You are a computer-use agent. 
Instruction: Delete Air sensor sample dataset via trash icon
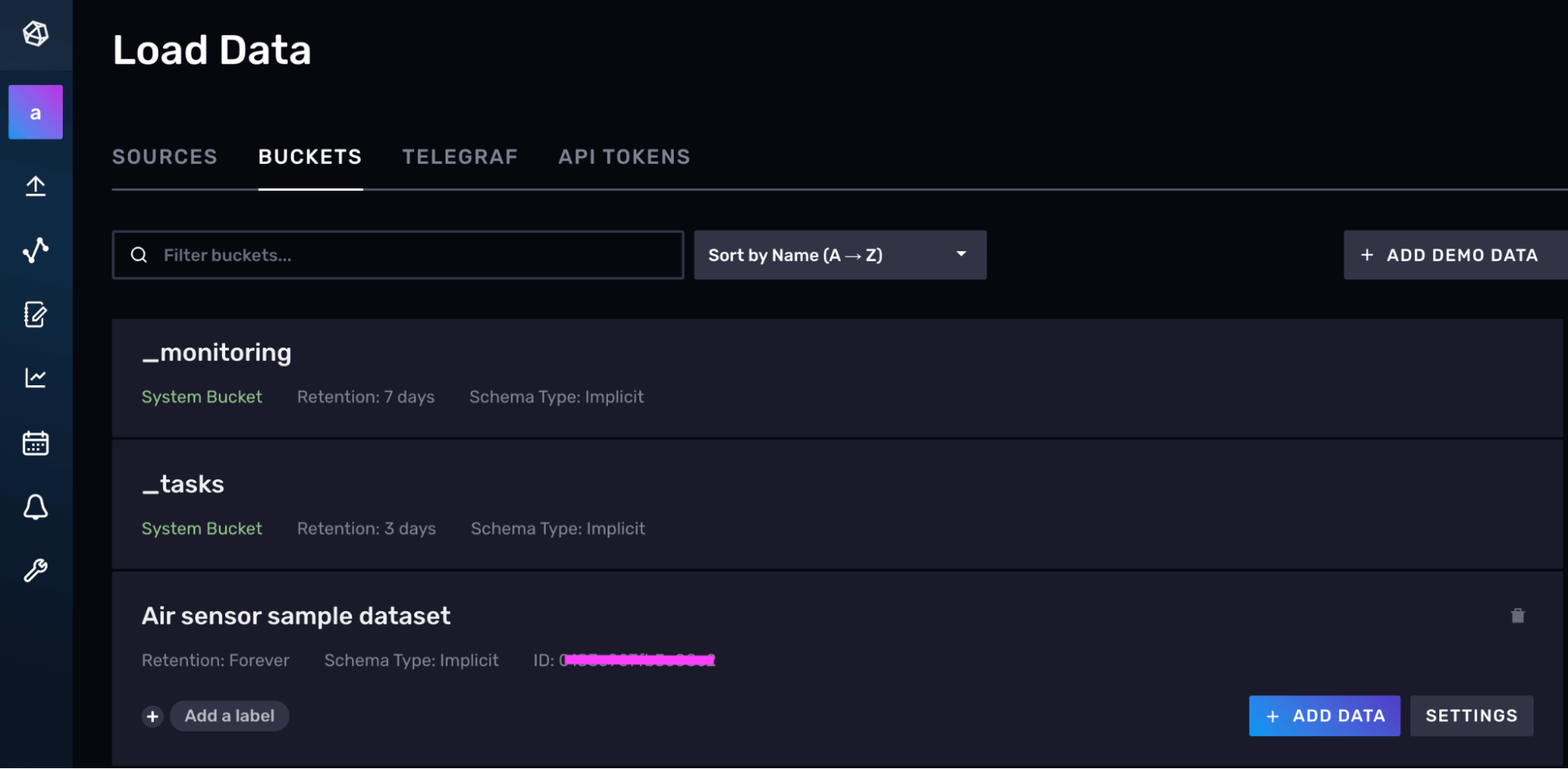point(1517,616)
